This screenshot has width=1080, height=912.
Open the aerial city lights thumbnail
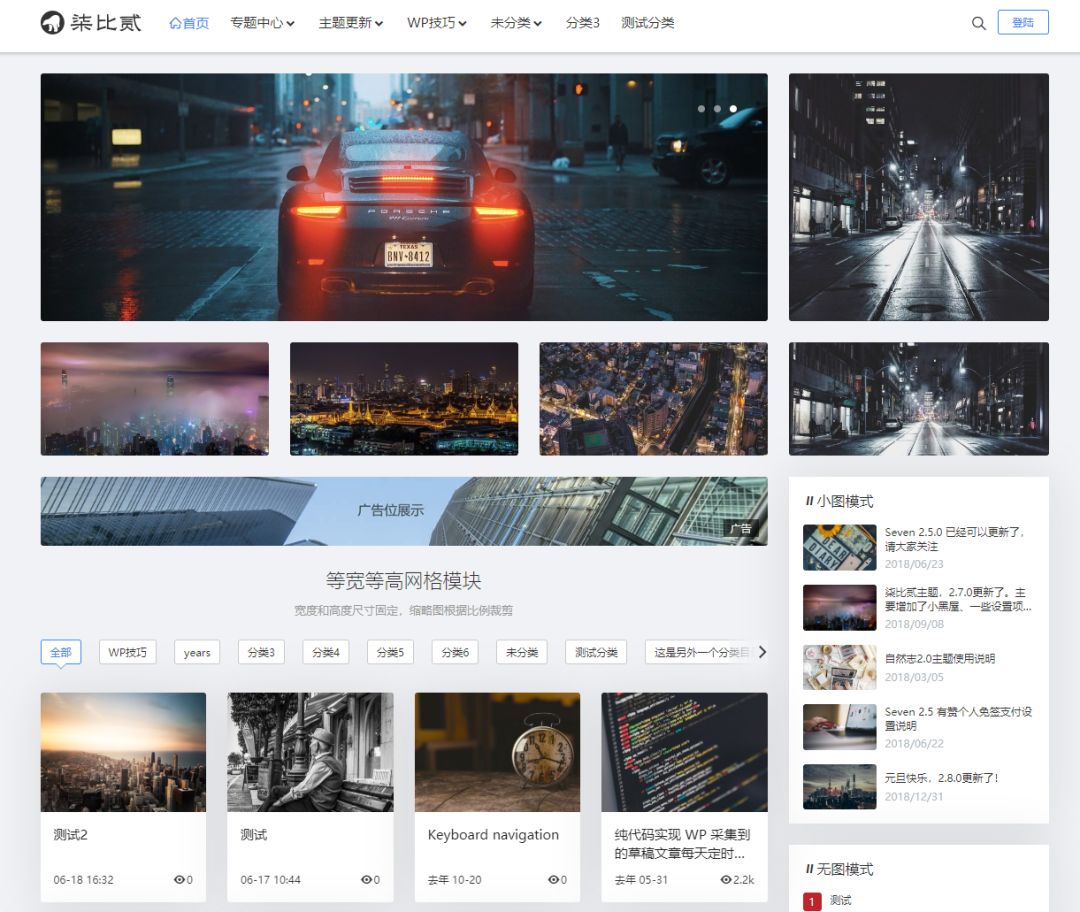coord(653,399)
